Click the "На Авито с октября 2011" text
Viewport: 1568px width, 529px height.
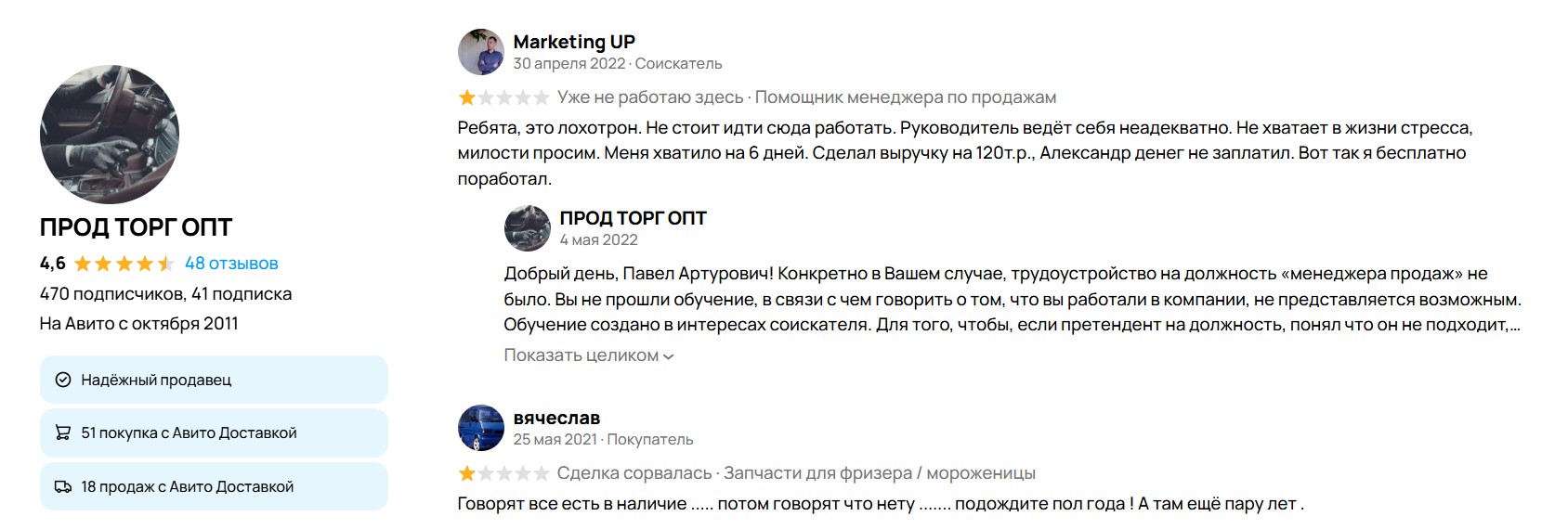coord(138,324)
